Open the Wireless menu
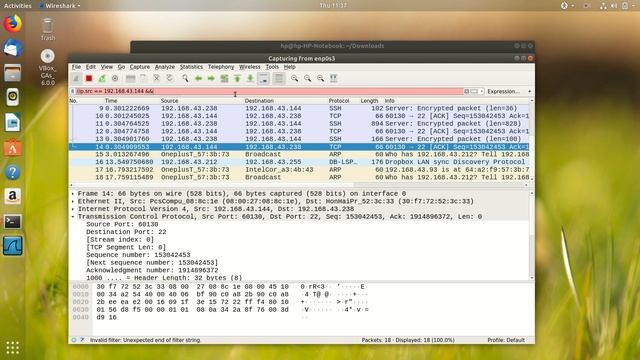This screenshot has height=360, width=640. pos(249,67)
